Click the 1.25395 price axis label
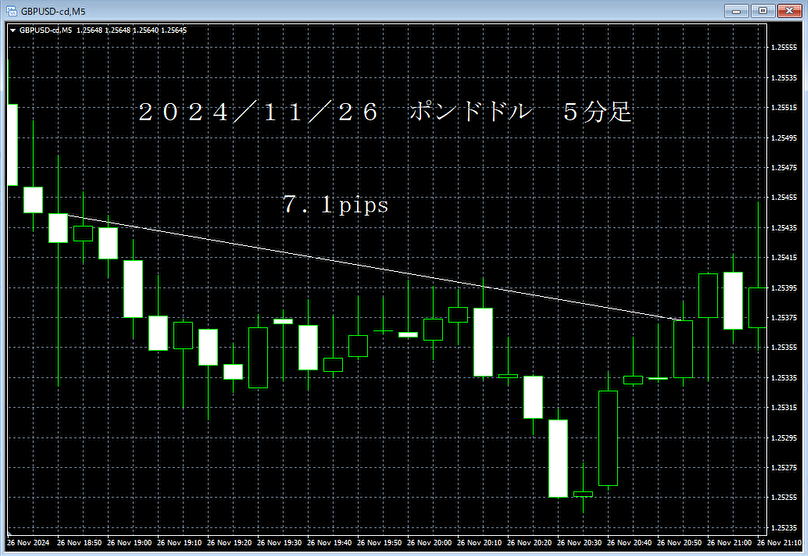 (784, 288)
